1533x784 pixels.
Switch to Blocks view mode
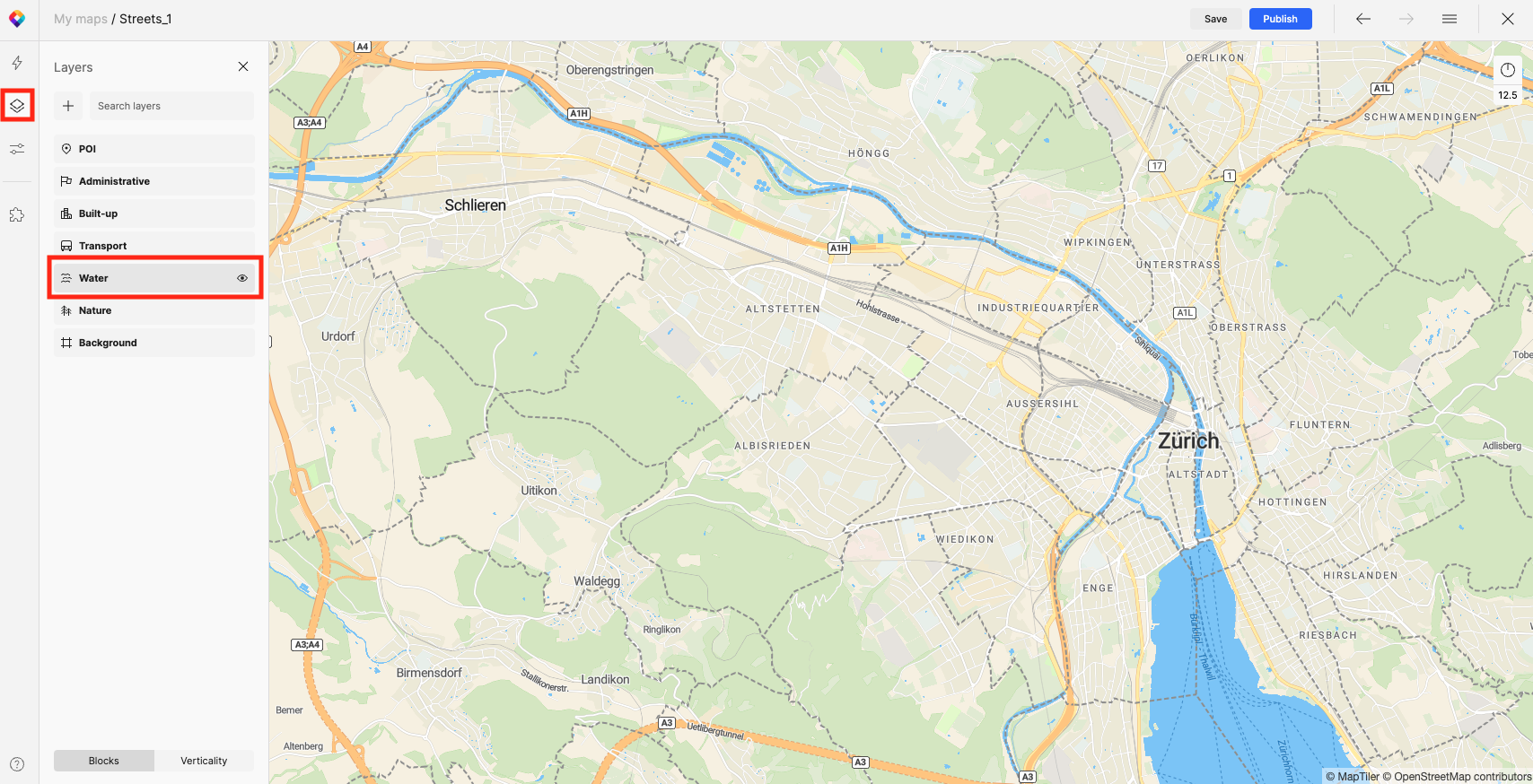(x=104, y=761)
